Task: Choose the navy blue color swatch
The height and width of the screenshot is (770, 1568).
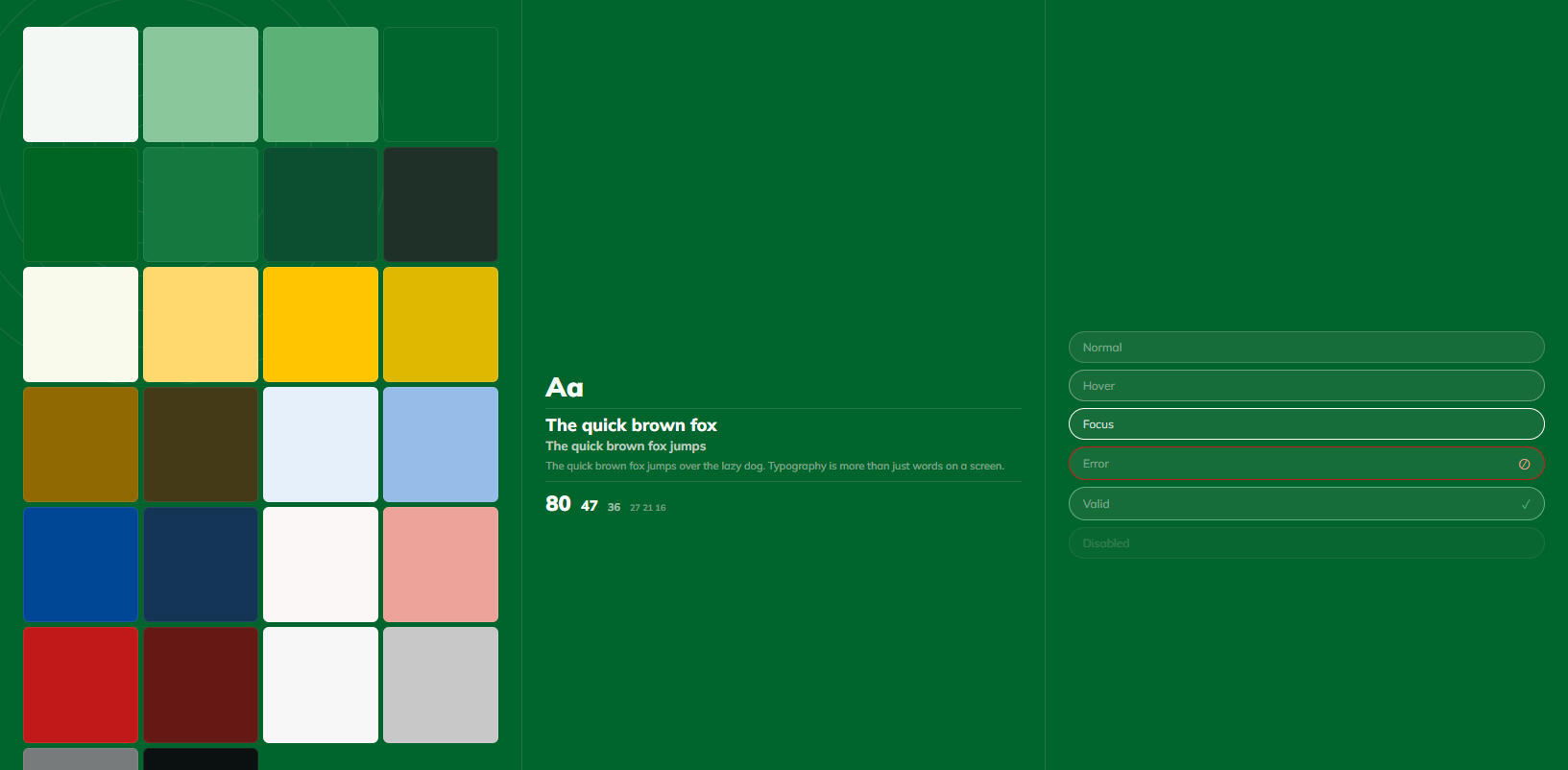Action: click(201, 565)
